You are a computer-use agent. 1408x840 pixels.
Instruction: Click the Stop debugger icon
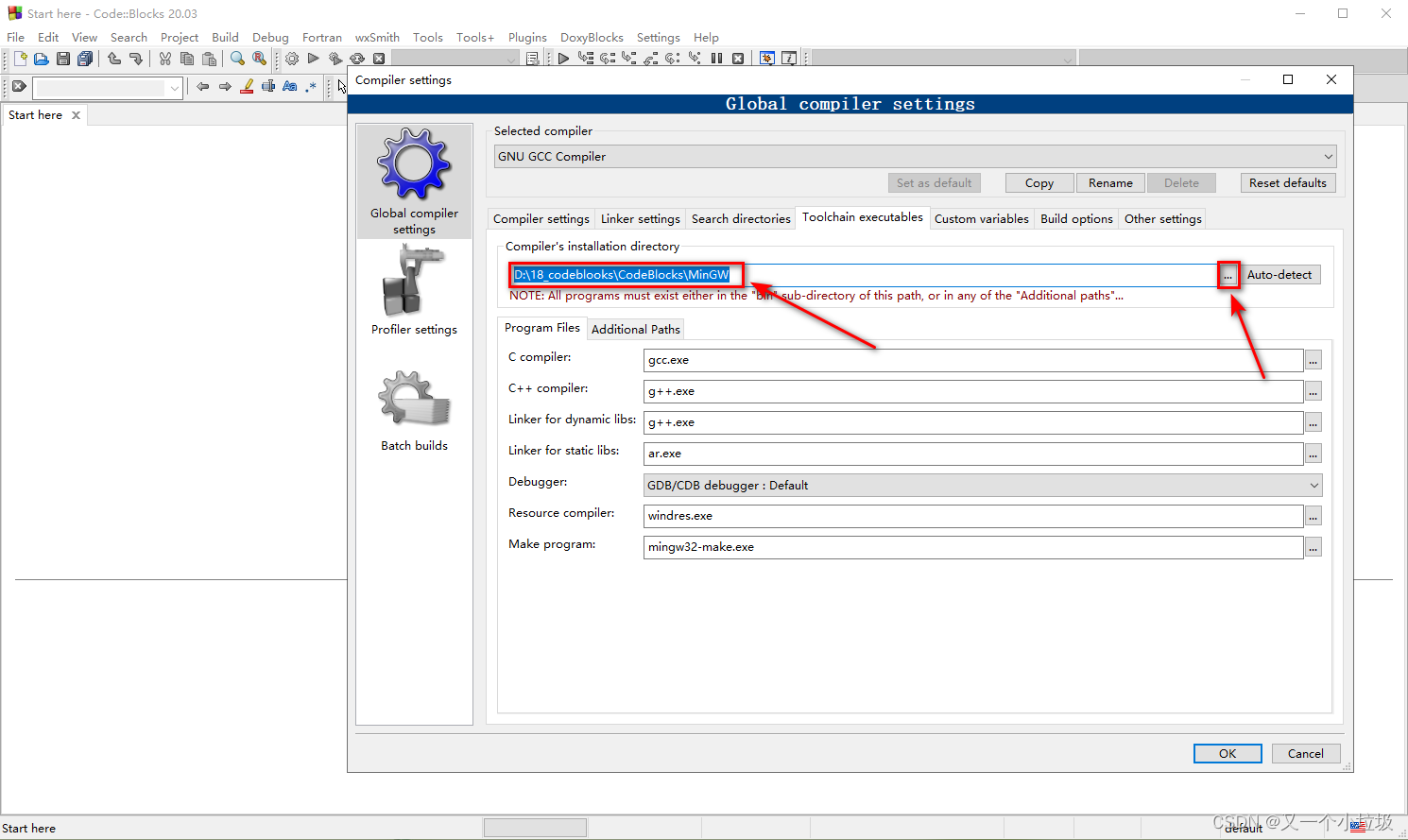pyautogui.click(x=738, y=59)
